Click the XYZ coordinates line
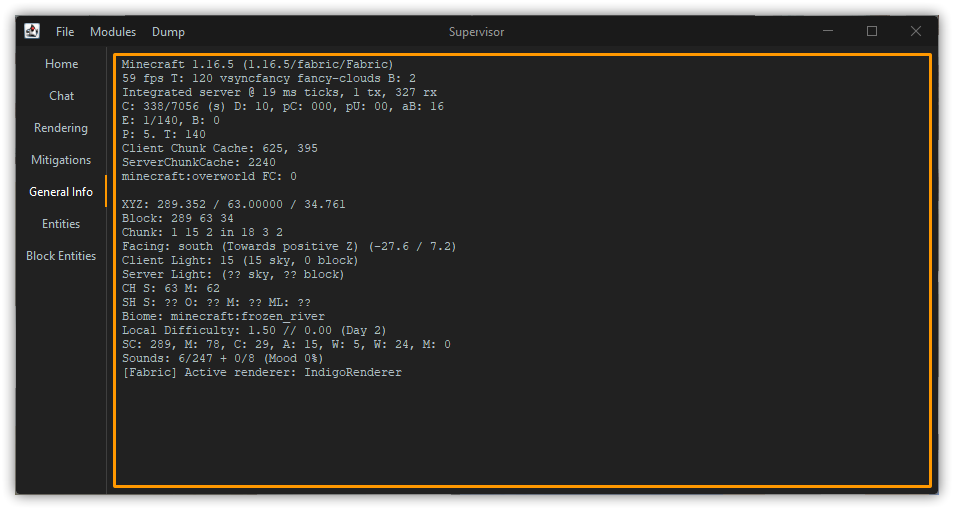Image resolution: width=954 pixels, height=510 pixels. pyautogui.click(x=233, y=204)
